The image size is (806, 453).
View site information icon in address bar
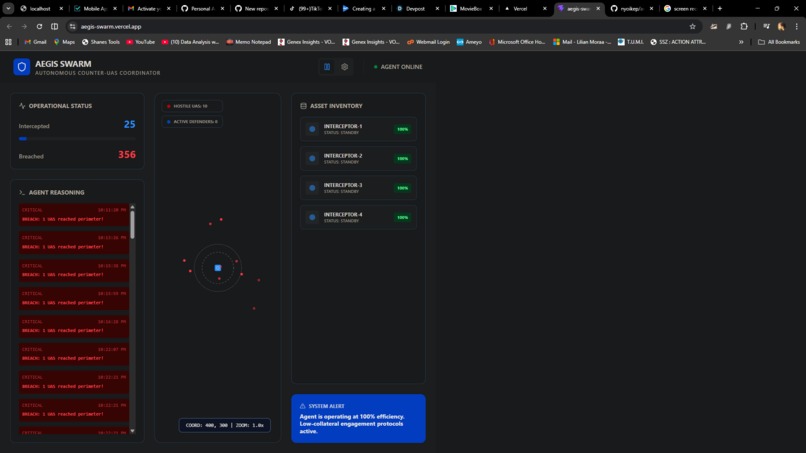(x=72, y=26)
